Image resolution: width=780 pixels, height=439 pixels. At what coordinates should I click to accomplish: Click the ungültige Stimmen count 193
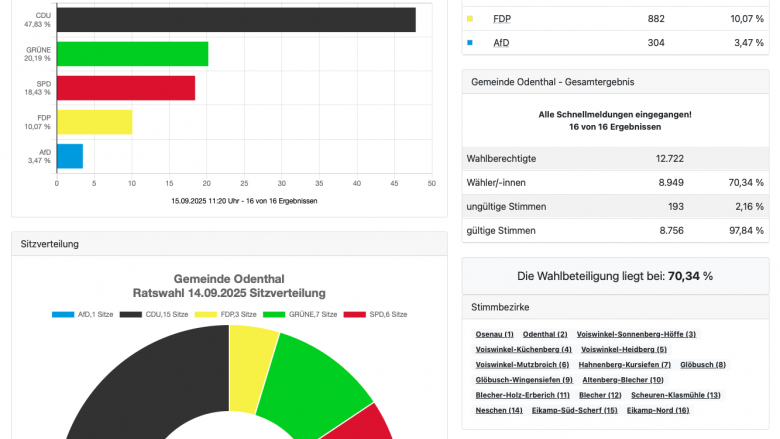coord(676,207)
